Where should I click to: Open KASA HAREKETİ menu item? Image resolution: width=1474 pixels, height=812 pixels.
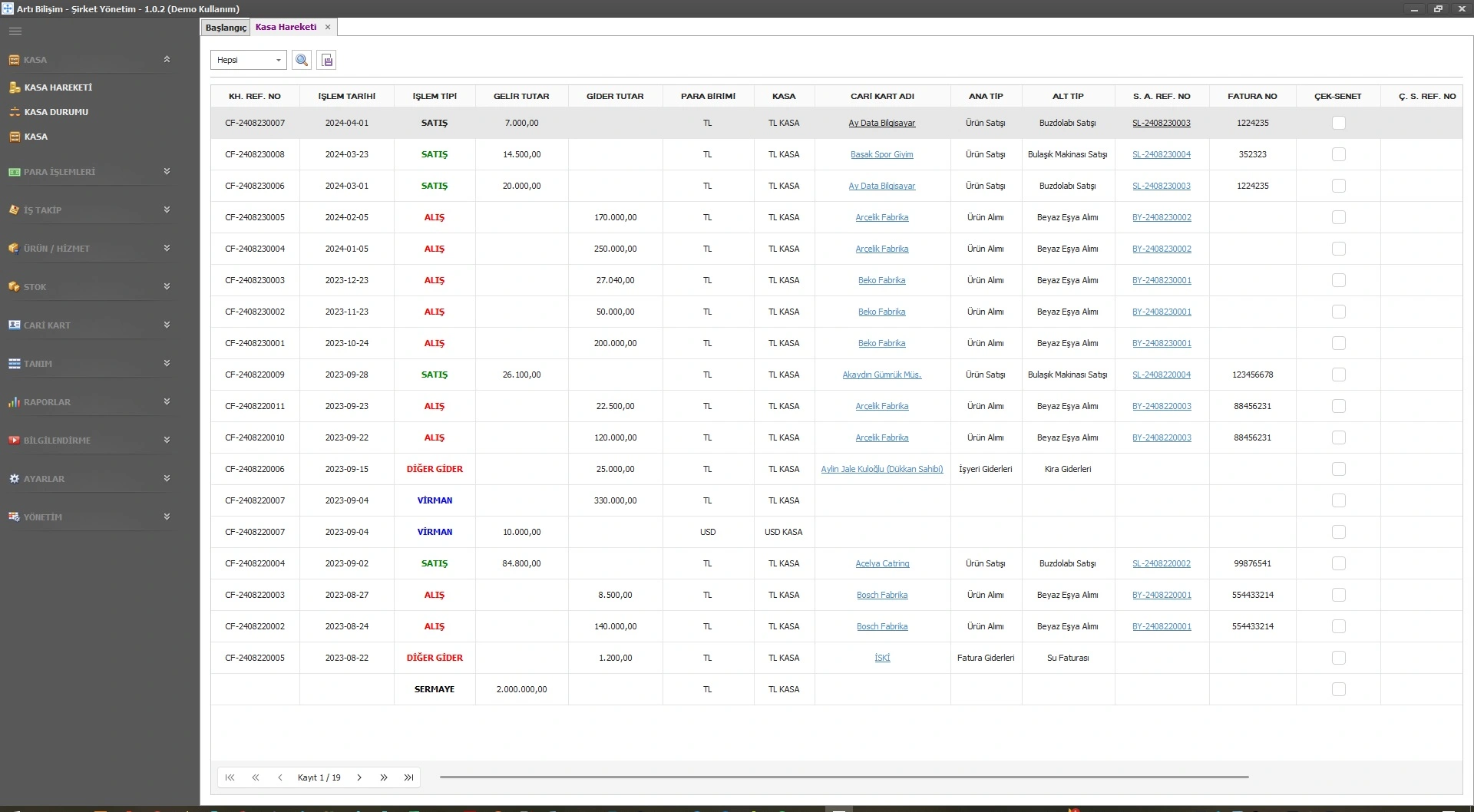[x=58, y=87]
